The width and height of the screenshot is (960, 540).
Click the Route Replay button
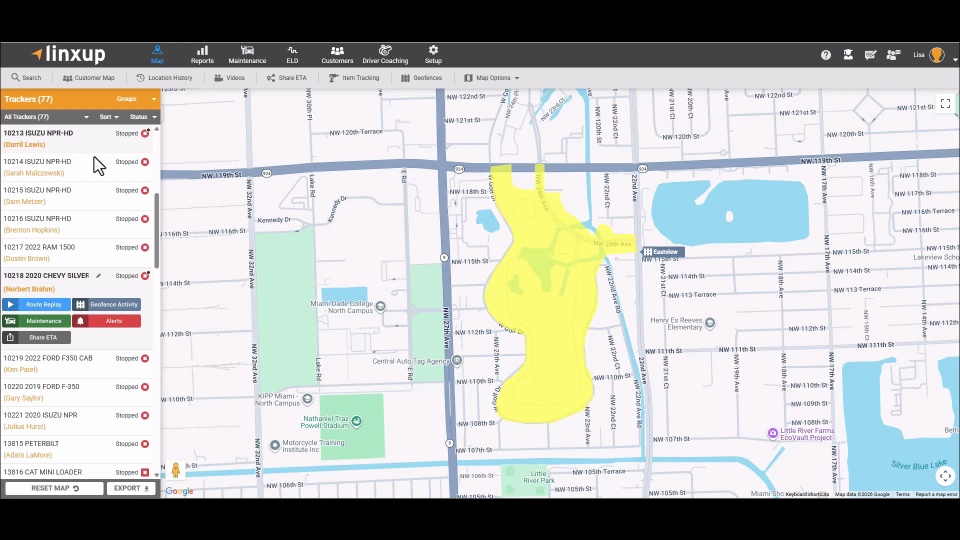(36, 304)
